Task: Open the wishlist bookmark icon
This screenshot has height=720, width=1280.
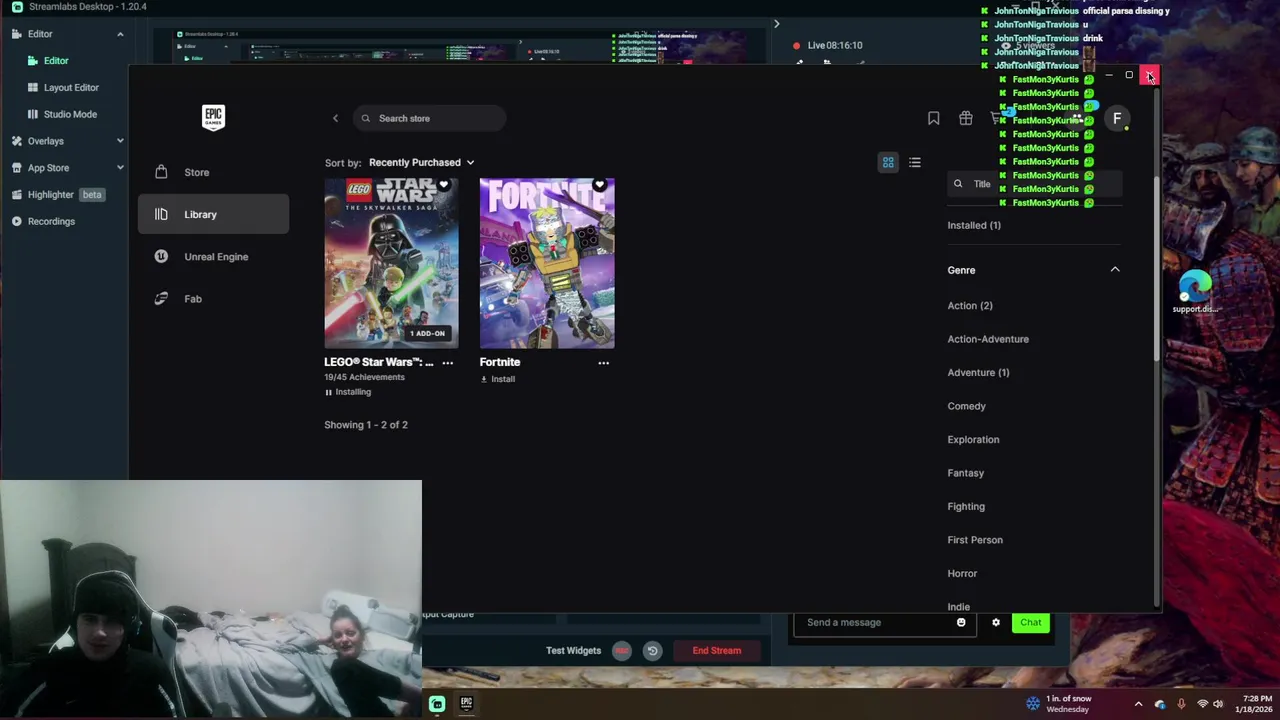Action: pyautogui.click(x=933, y=118)
